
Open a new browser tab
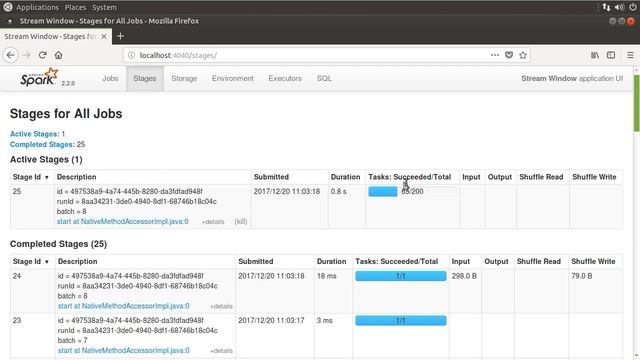120,36
